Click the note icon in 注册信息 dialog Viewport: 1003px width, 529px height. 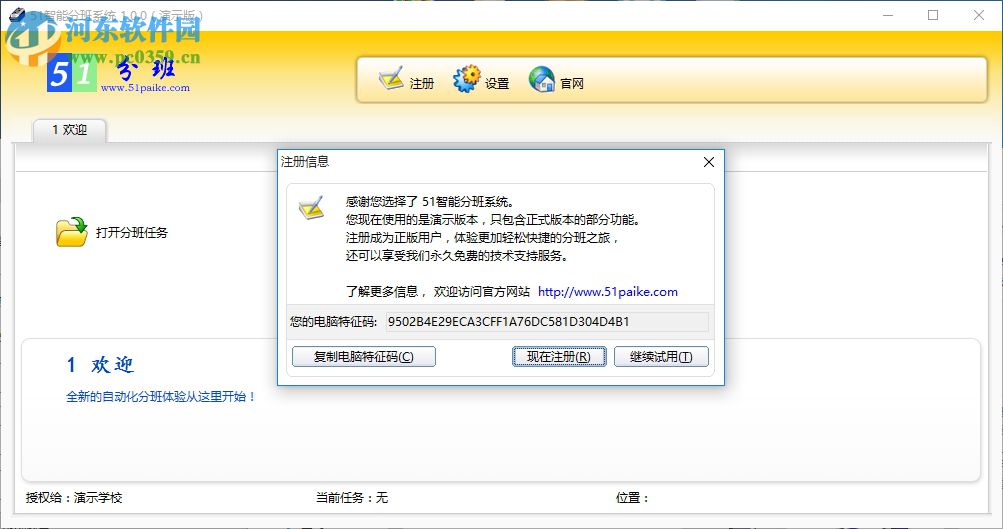(312, 208)
